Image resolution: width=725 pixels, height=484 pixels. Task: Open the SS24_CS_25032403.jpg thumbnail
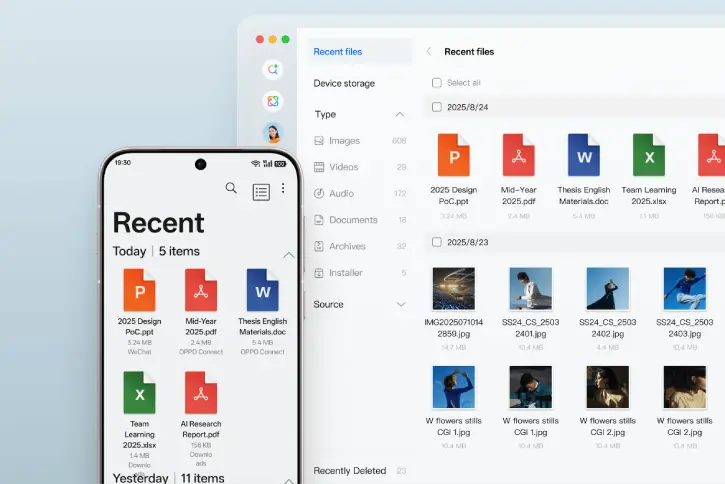[685, 288]
